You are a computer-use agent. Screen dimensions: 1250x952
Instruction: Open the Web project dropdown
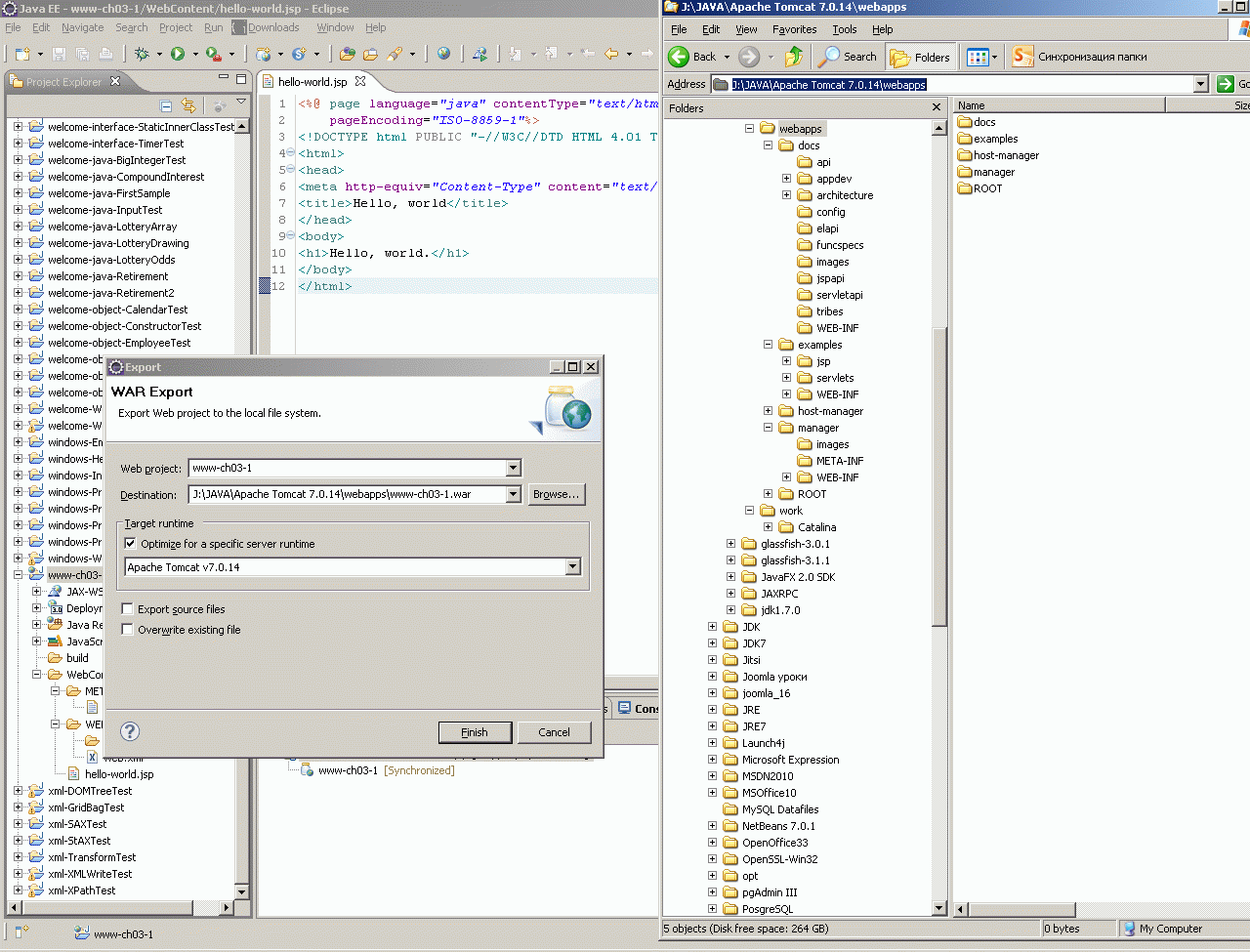coord(514,469)
